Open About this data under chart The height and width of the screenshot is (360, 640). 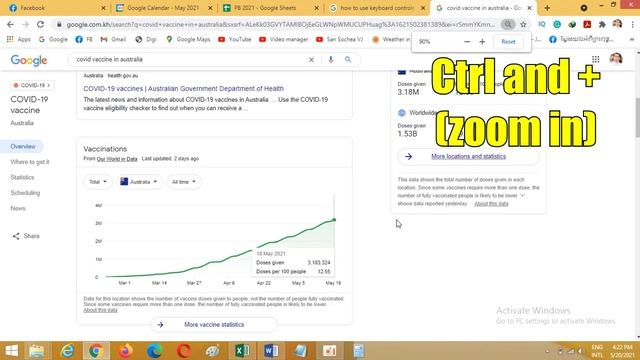coord(100,310)
